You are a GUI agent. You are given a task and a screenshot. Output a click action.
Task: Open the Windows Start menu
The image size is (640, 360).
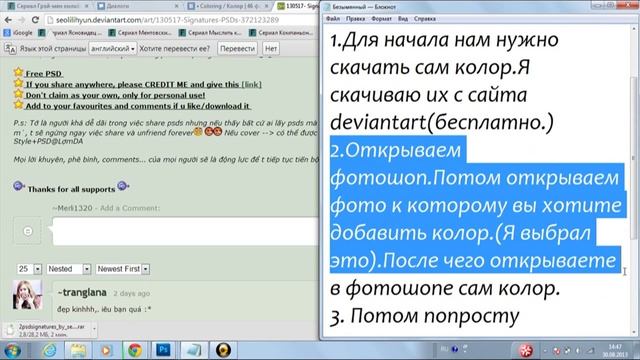12,351
